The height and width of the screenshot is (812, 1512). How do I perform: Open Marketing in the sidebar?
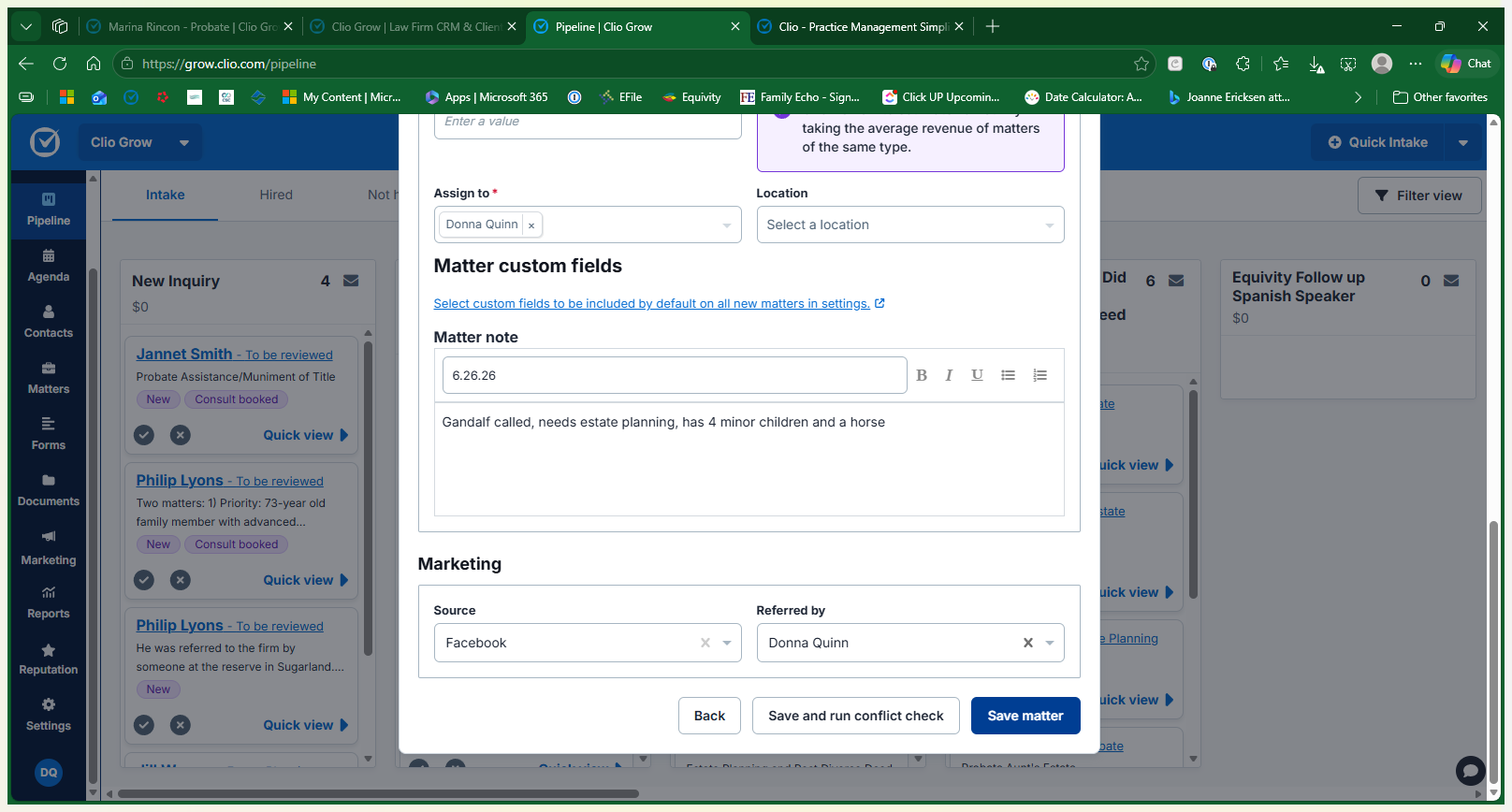[49, 548]
